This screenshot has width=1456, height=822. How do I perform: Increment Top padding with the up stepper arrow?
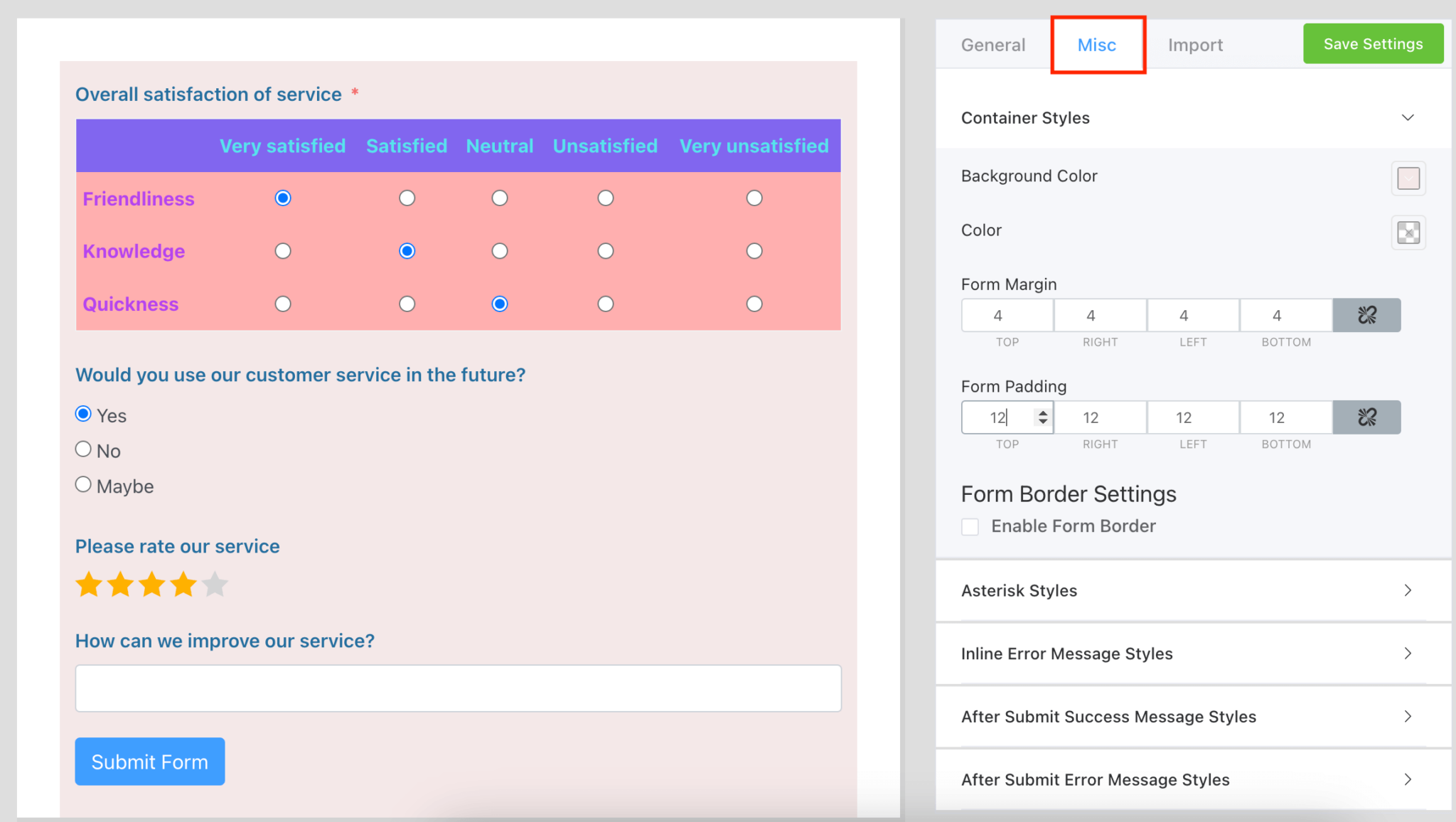coord(1042,412)
